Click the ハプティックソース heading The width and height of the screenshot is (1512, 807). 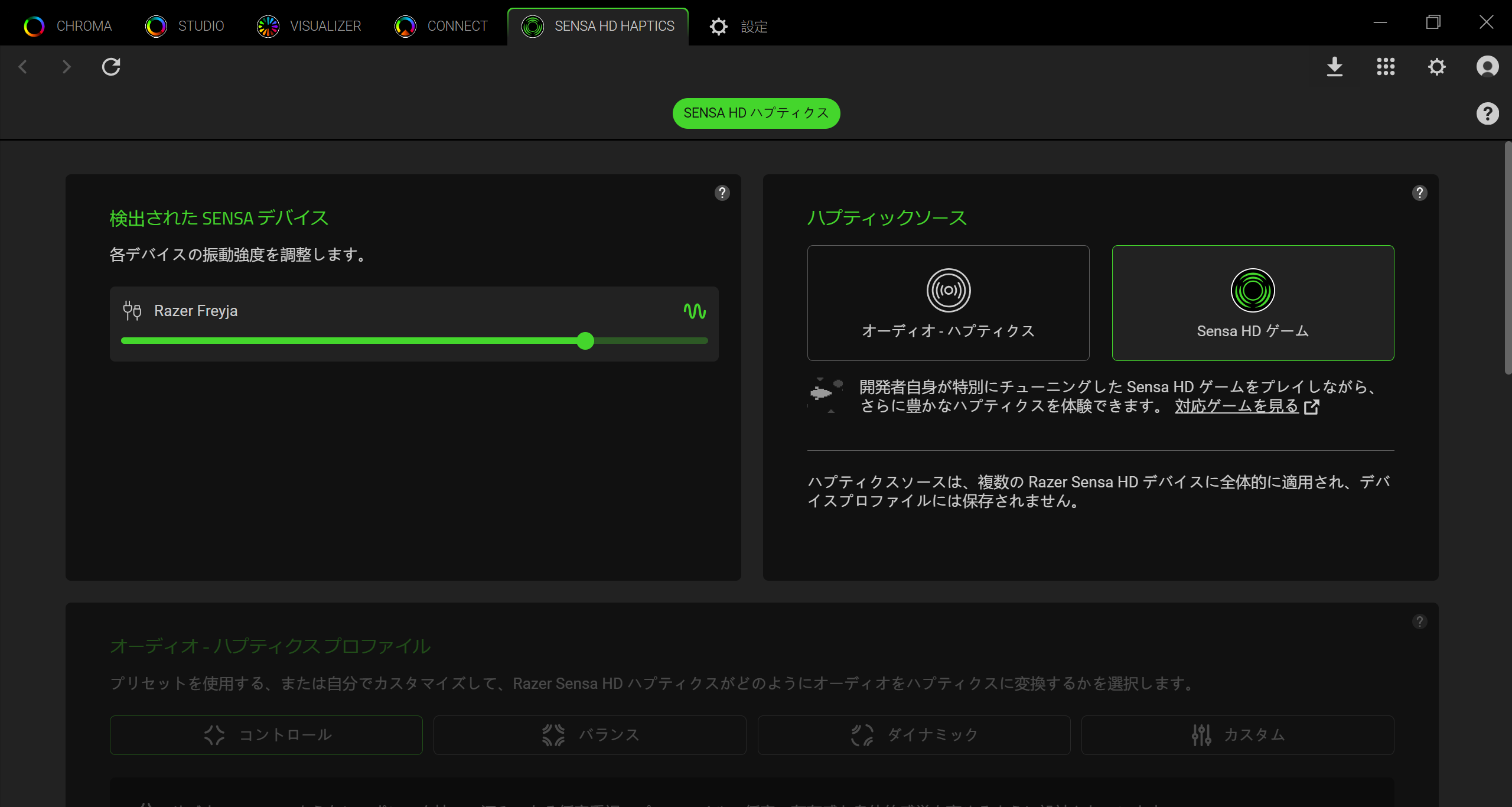point(887,218)
